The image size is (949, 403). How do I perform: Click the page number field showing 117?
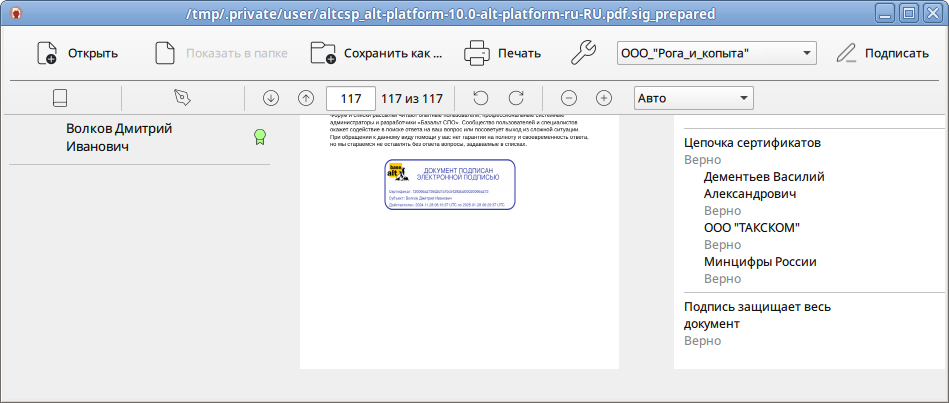tap(350, 98)
